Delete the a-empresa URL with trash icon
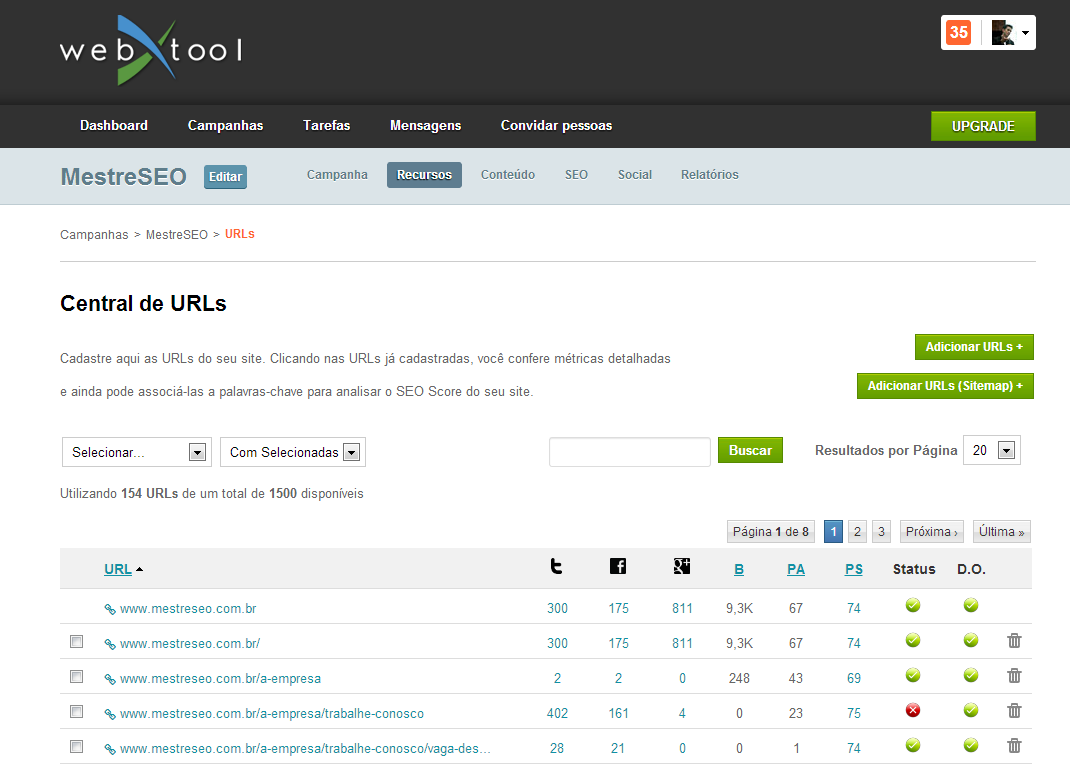This screenshot has height=764, width=1070. coord(1014,676)
